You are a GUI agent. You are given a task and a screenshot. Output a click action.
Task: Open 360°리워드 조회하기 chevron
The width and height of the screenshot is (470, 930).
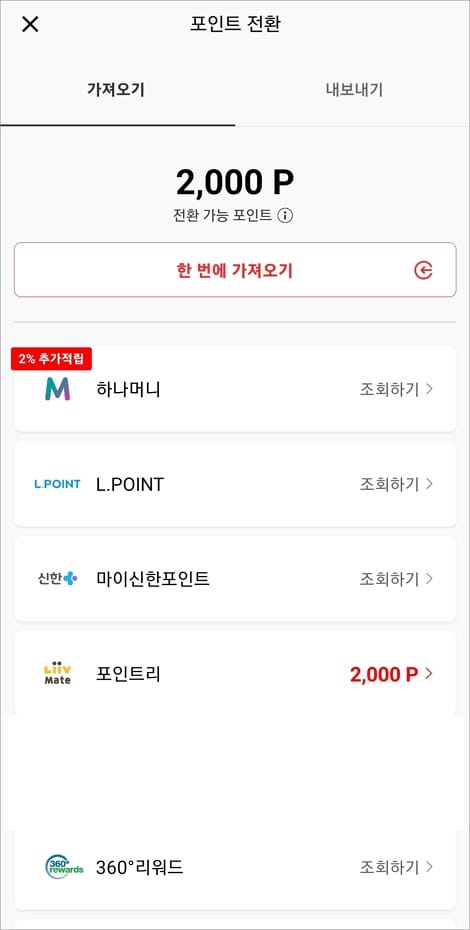(430, 867)
